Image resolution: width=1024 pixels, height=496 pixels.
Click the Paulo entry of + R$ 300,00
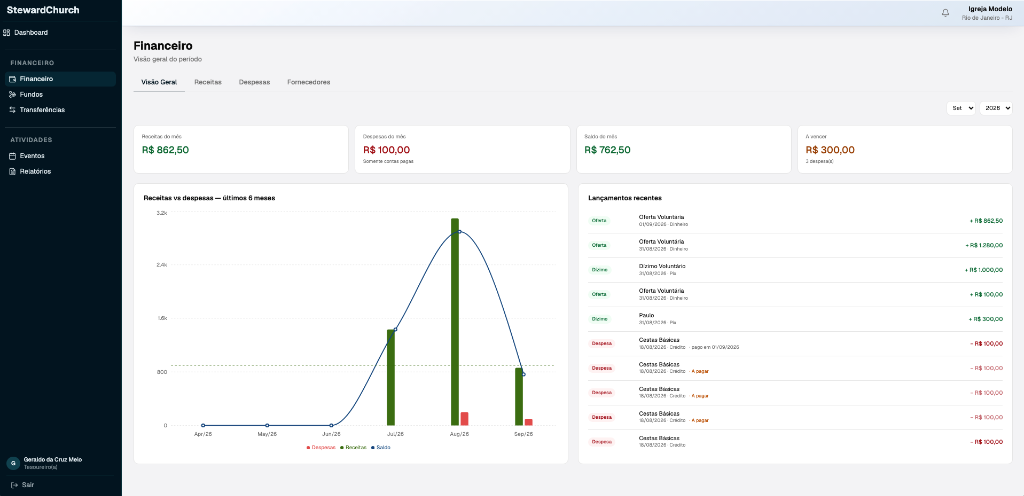click(x=795, y=319)
